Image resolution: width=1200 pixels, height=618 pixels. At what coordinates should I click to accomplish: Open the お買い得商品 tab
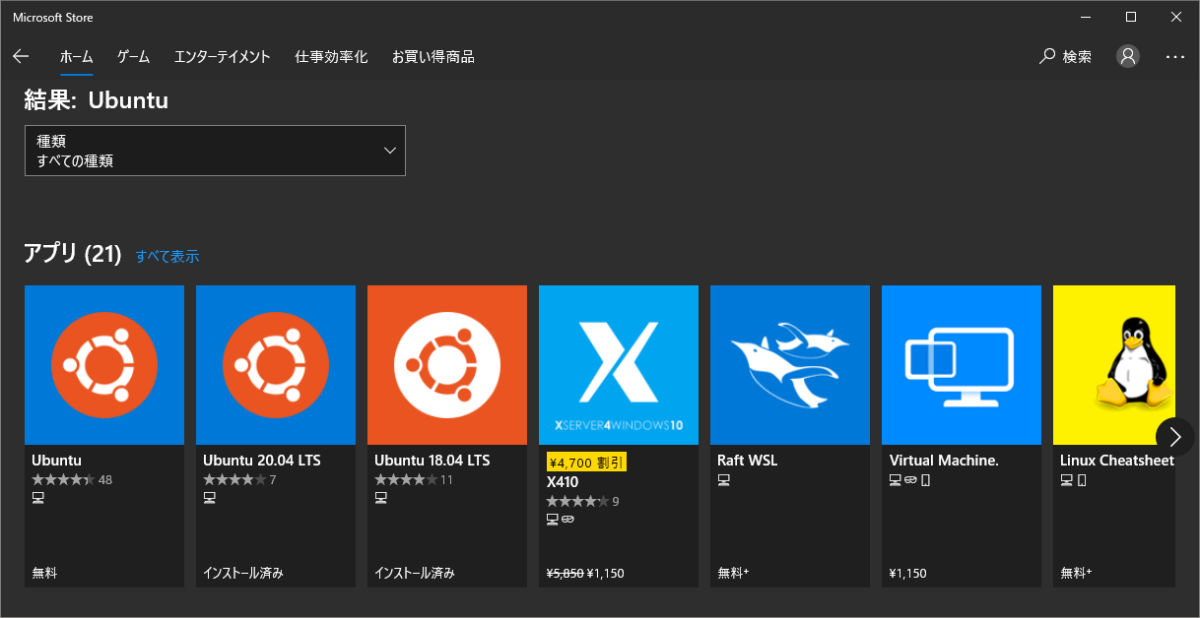pos(433,57)
